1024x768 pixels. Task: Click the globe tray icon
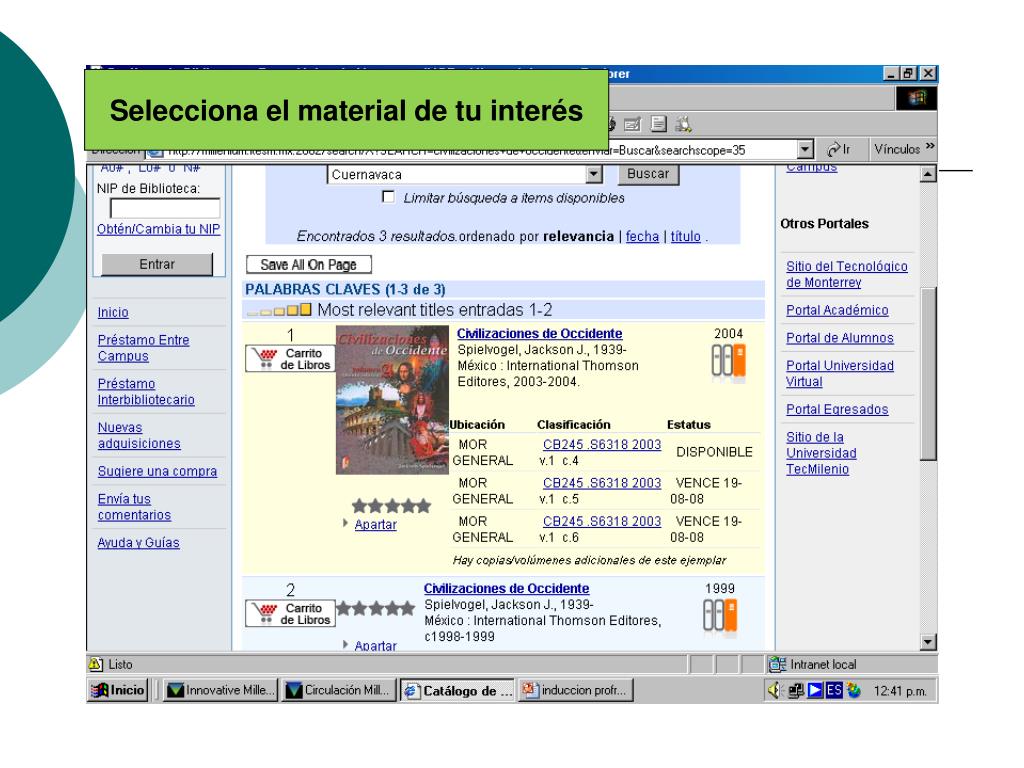[854, 690]
